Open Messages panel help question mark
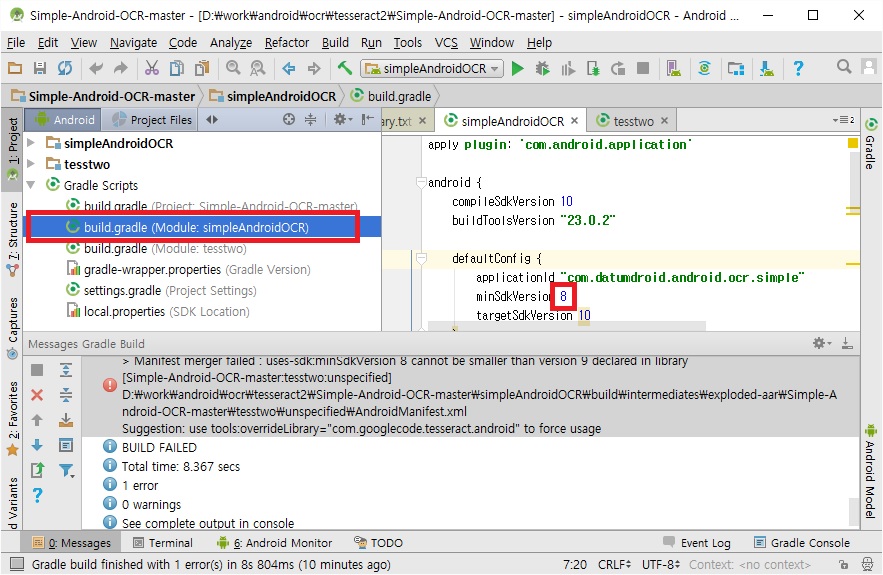This screenshot has width=883, height=575. coord(37,496)
